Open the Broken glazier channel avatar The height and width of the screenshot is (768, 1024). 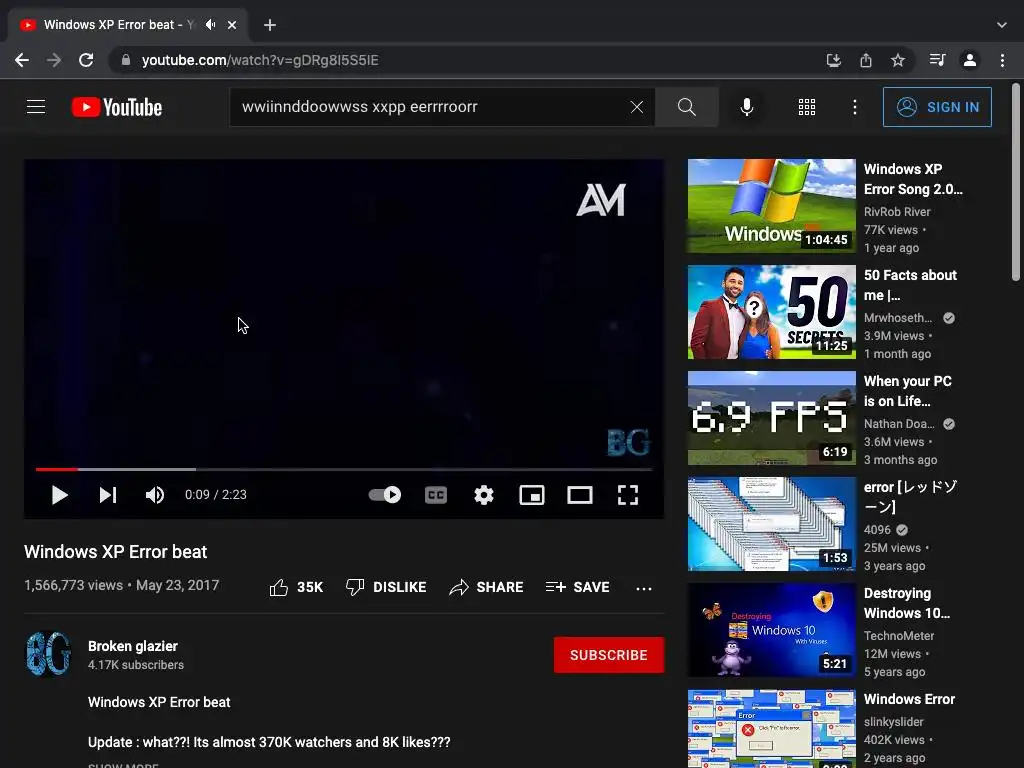(48, 654)
